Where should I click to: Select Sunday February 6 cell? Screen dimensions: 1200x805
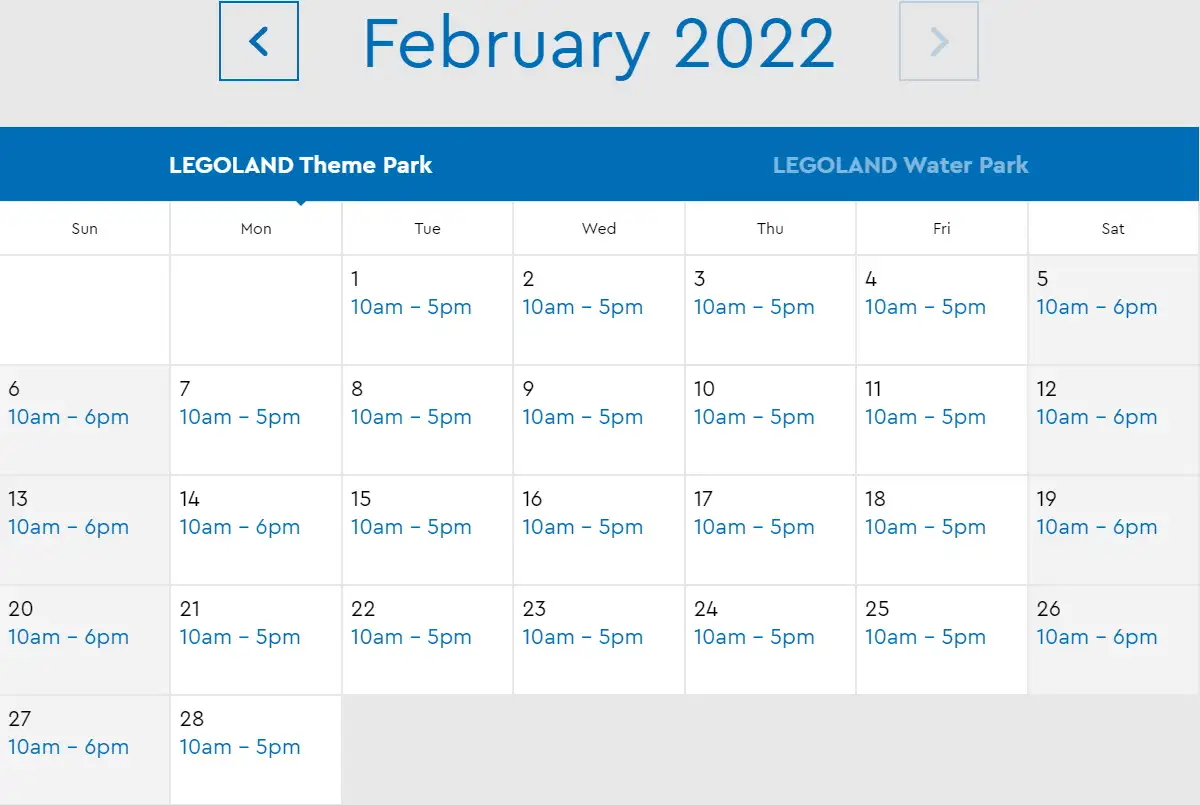coord(85,420)
